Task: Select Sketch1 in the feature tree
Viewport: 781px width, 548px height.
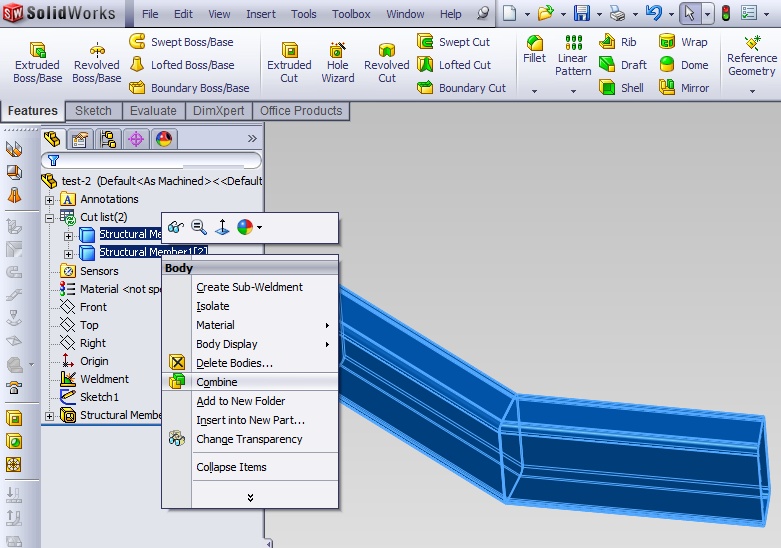Action: [89, 397]
